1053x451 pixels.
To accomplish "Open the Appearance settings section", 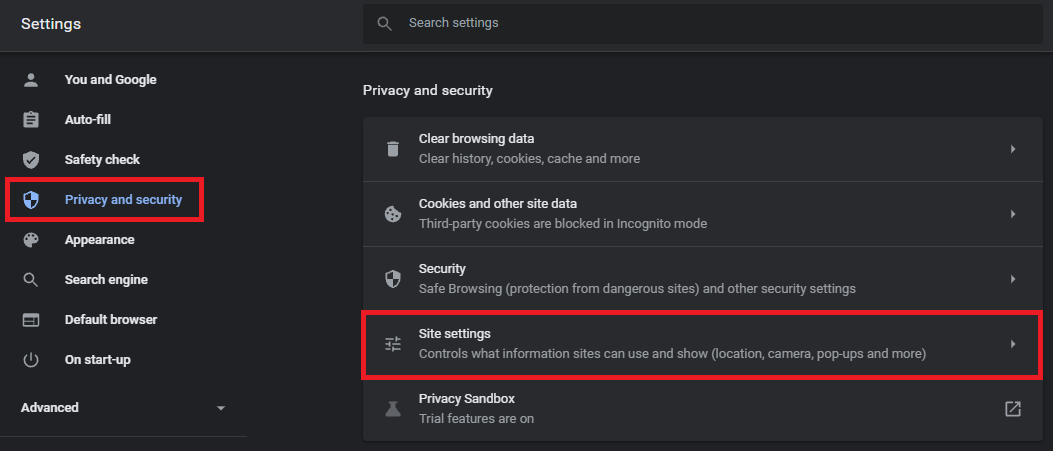I will pyautogui.click(x=99, y=240).
